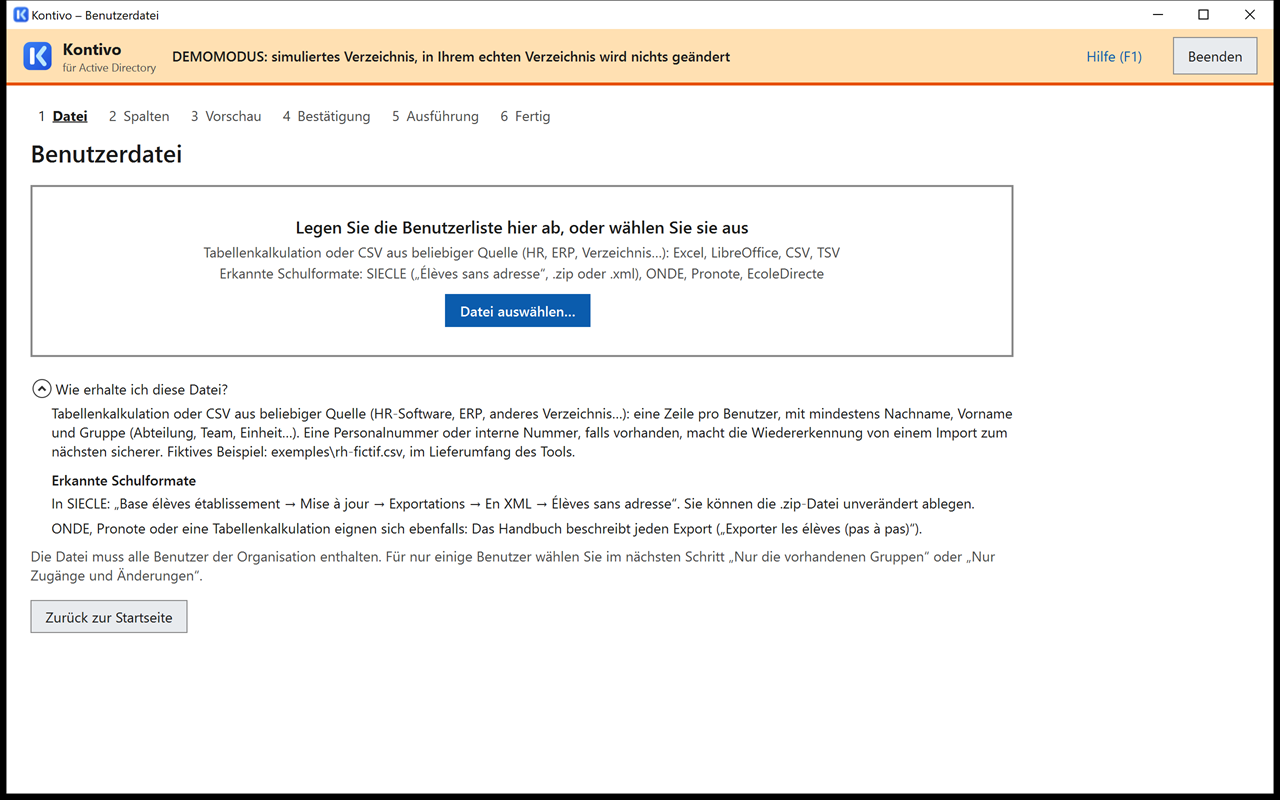Image resolution: width=1280 pixels, height=800 pixels.
Task: Click the line starting "ONDE, Pronote oder eine"
Action: tap(487, 528)
